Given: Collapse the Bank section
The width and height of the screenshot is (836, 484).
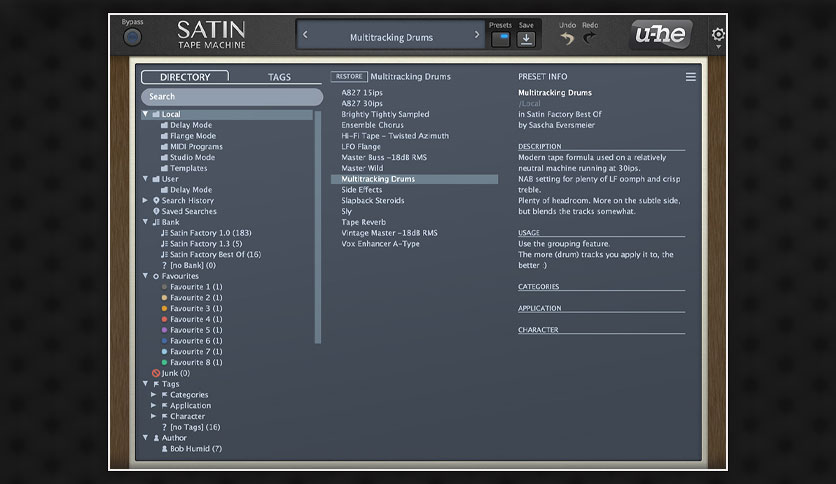Looking at the screenshot, I should click(x=145, y=222).
